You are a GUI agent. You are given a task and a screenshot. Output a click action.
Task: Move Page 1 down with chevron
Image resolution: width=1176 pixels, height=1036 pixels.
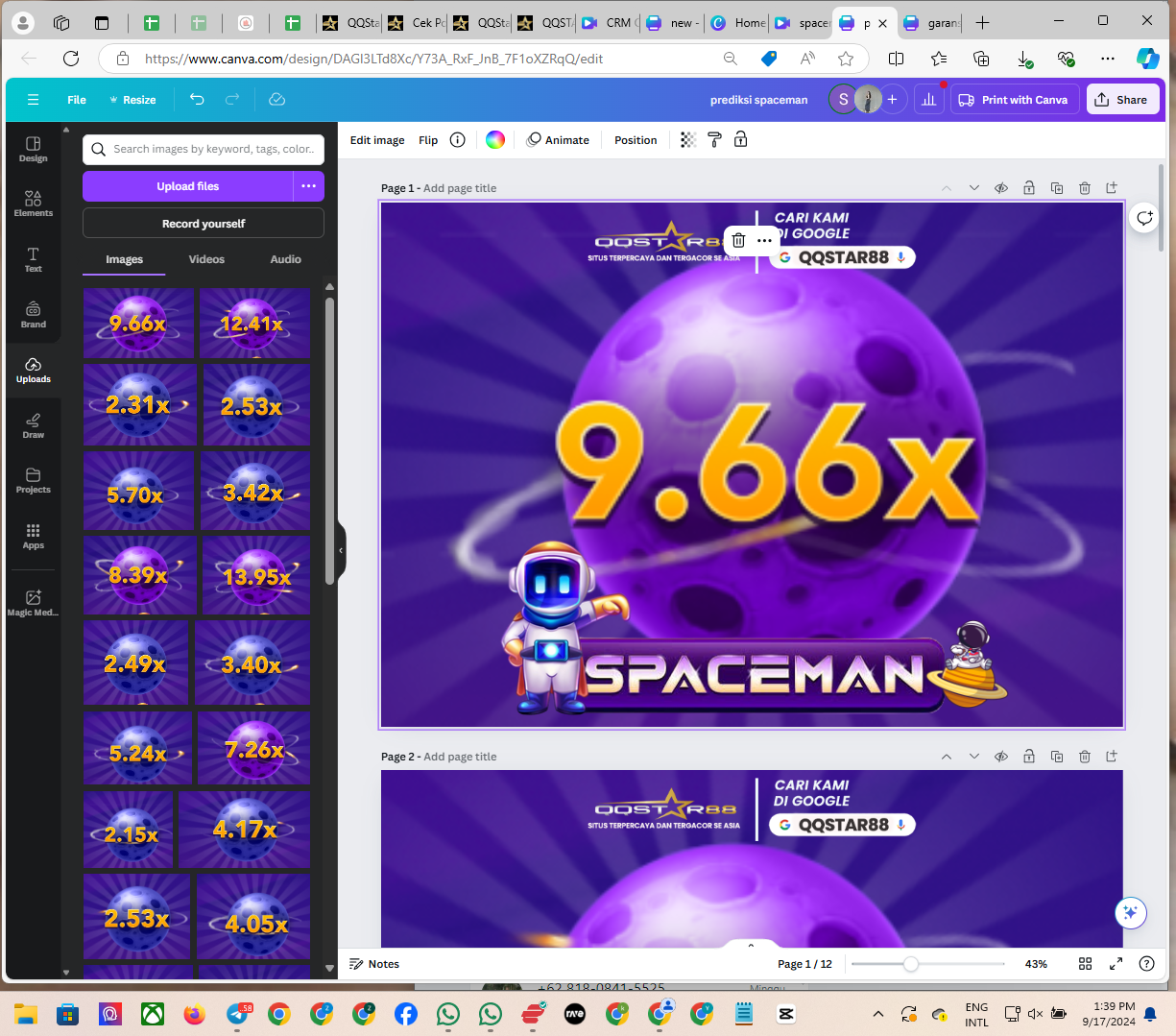[973, 188]
